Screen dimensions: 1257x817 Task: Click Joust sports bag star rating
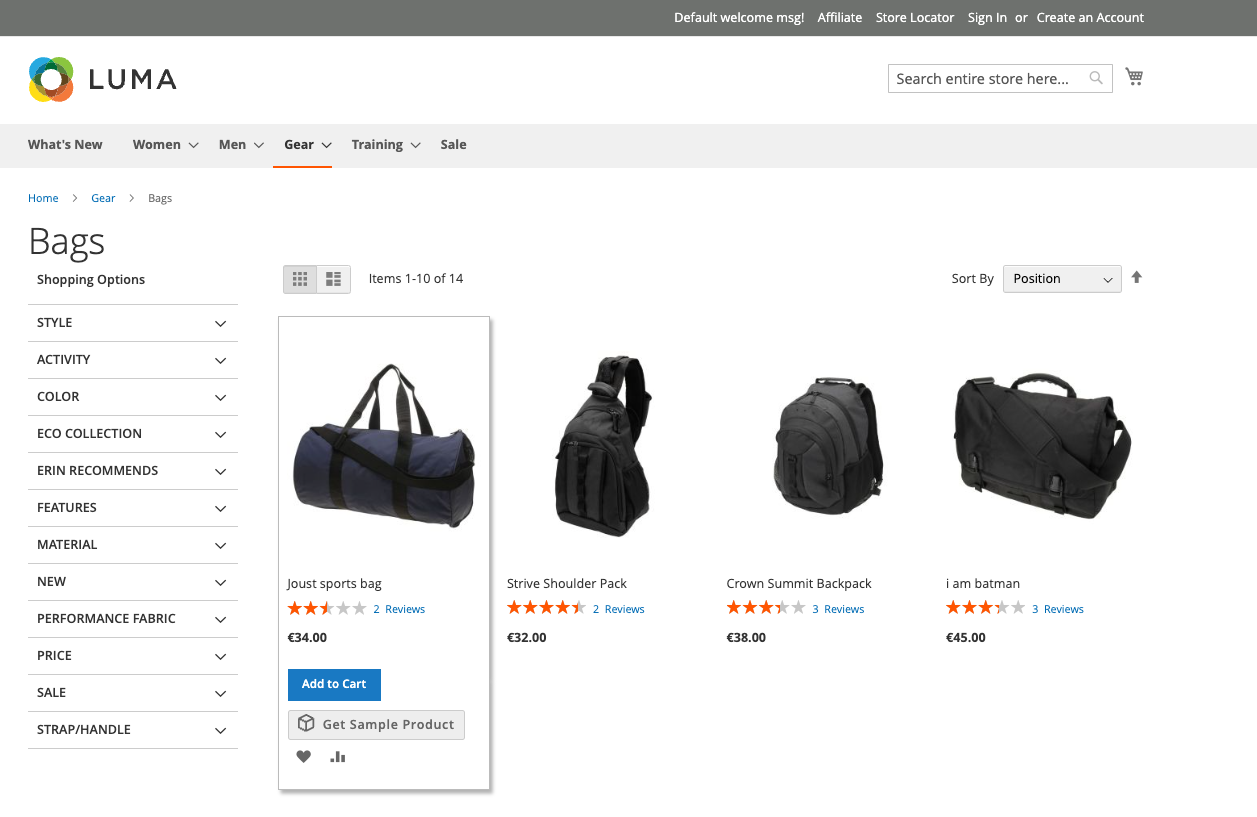[326, 608]
